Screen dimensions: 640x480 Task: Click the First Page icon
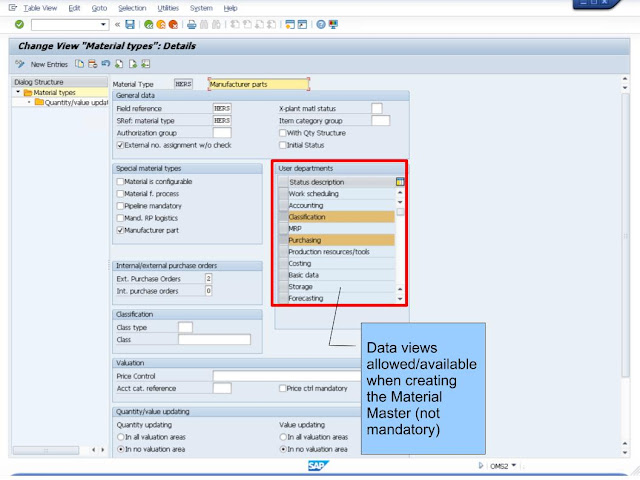235,25
